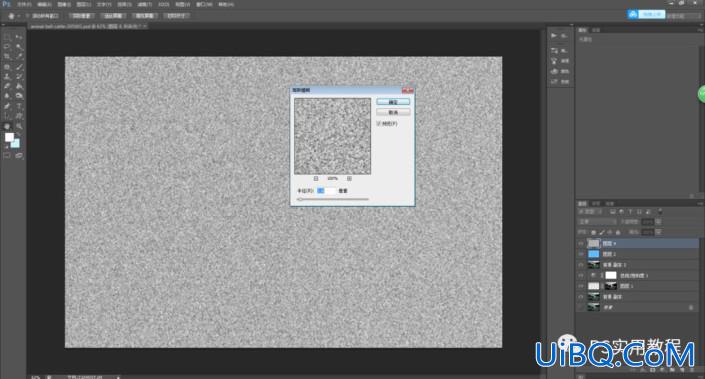
Task: Toggle the Preview checkbox in the dialog
Action: [379, 123]
